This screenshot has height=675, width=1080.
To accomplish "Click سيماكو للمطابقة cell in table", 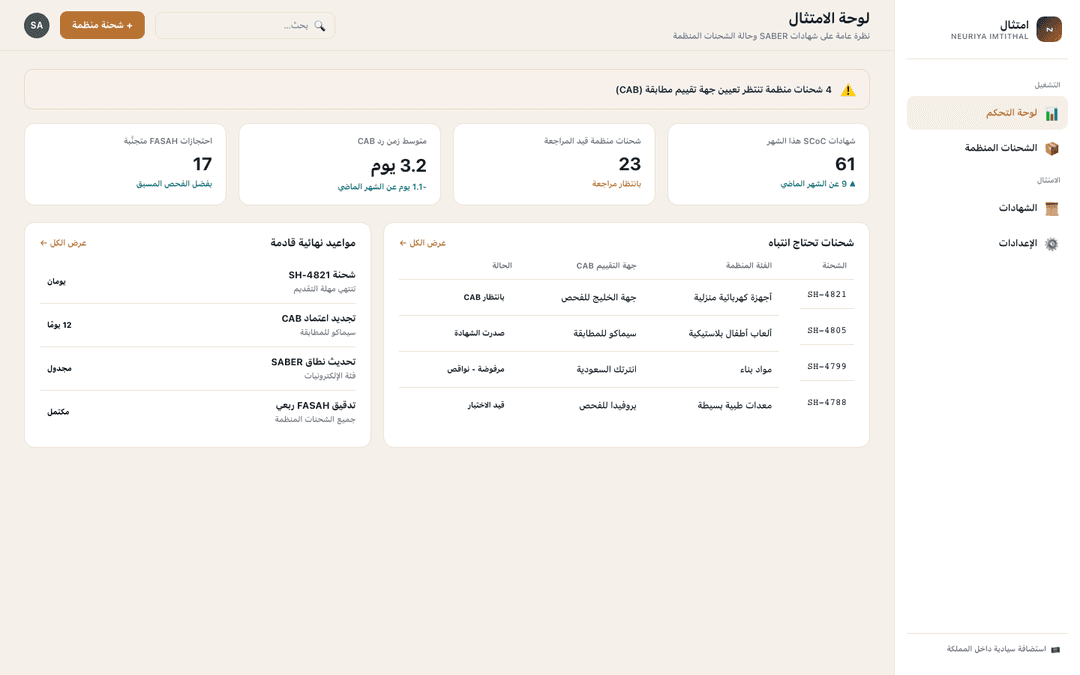I will [x=605, y=333].
